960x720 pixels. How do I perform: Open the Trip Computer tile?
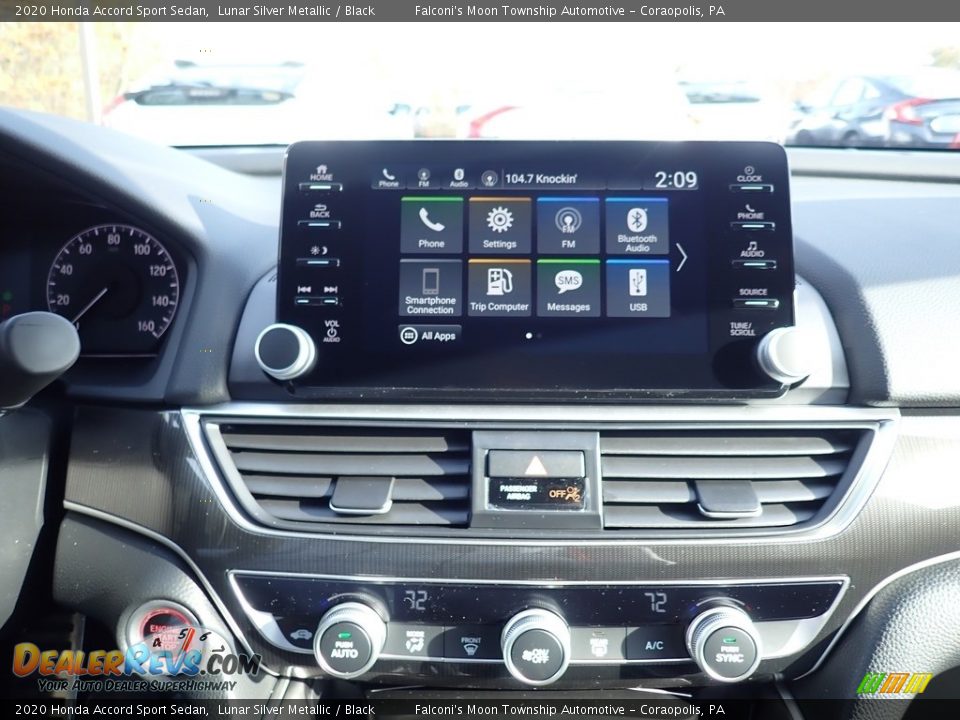[500, 288]
